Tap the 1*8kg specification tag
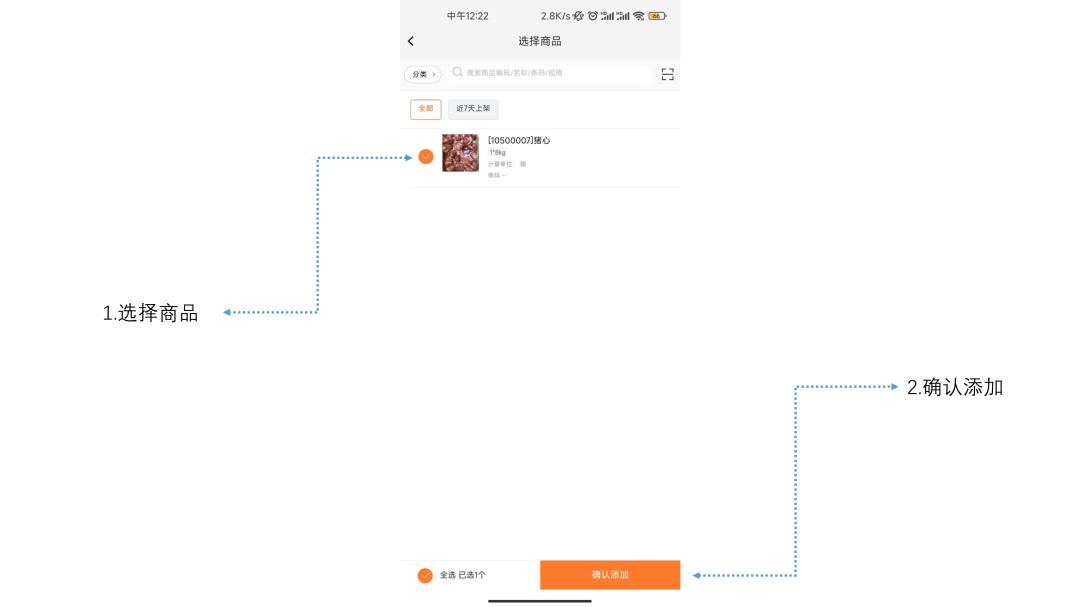The width and height of the screenshot is (1080, 607). [x=497, y=153]
